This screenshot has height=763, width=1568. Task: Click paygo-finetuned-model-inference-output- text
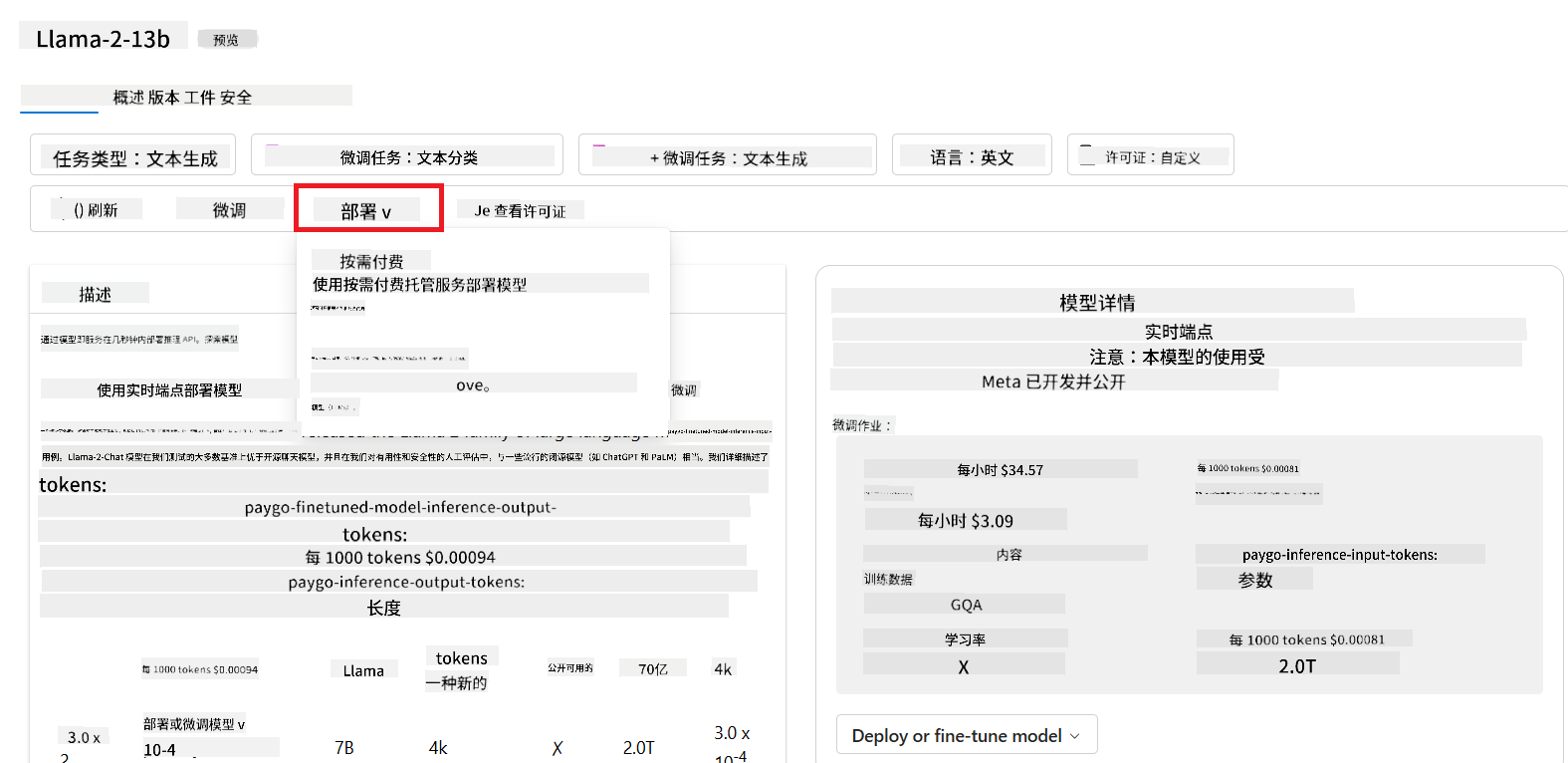click(x=400, y=507)
